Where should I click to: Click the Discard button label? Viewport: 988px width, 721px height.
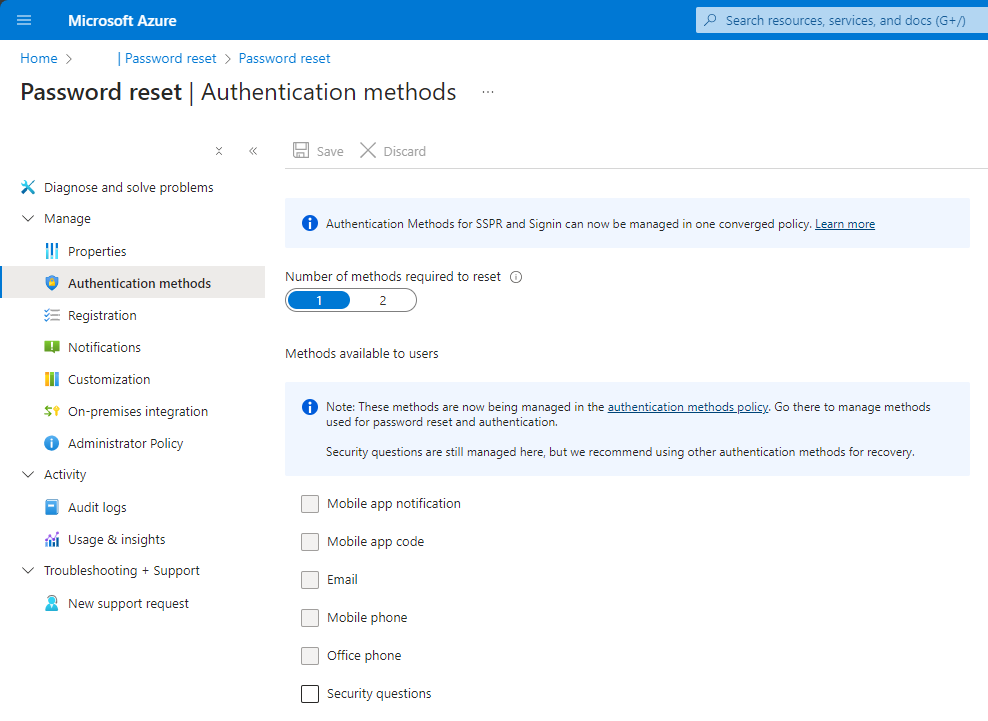[x=405, y=151]
